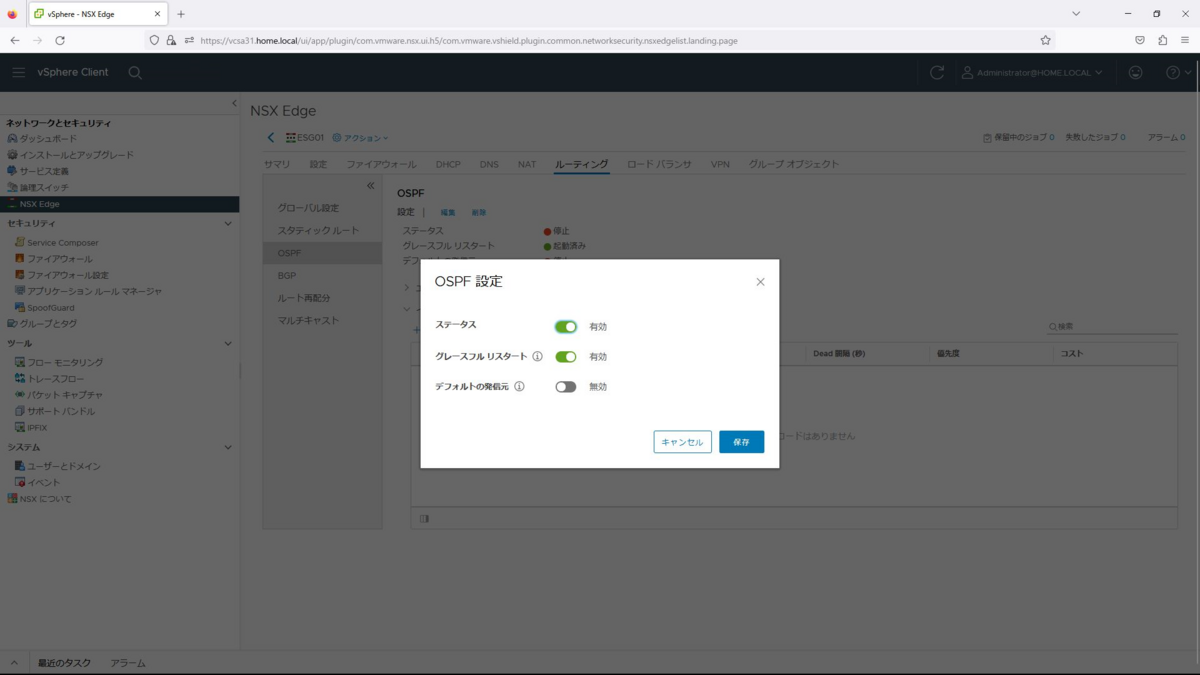Open ユーザーとドメイン in the sidebar

click(x=63, y=467)
